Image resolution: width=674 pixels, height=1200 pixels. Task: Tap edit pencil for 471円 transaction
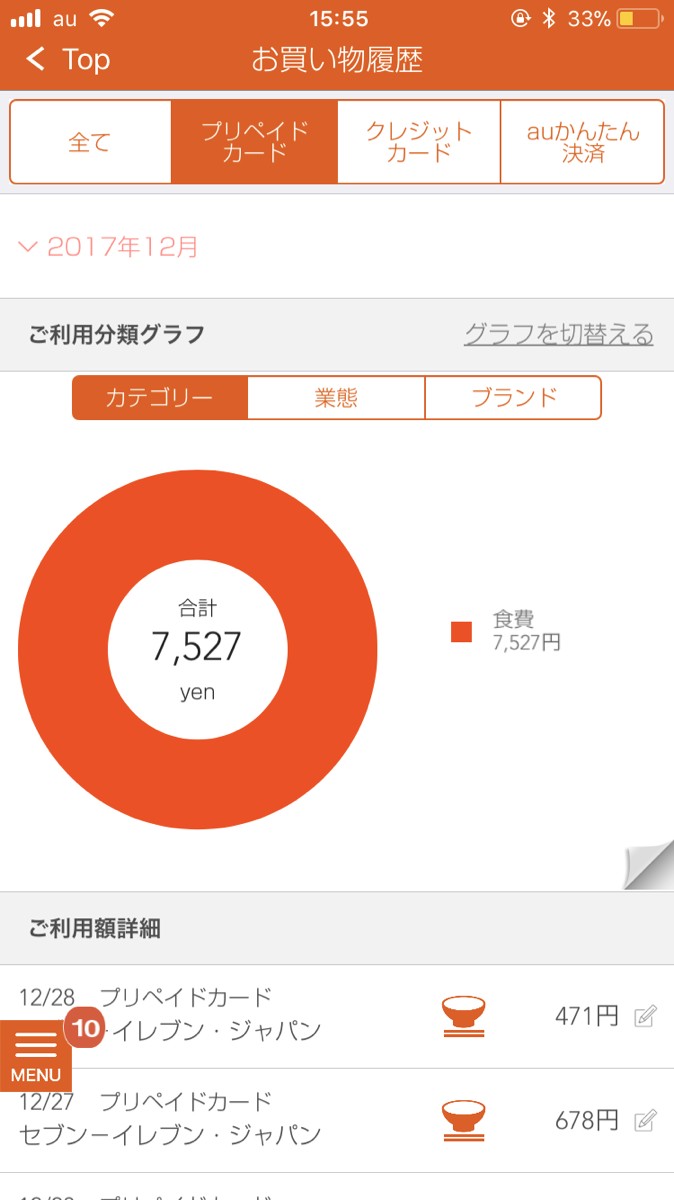pos(646,1017)
